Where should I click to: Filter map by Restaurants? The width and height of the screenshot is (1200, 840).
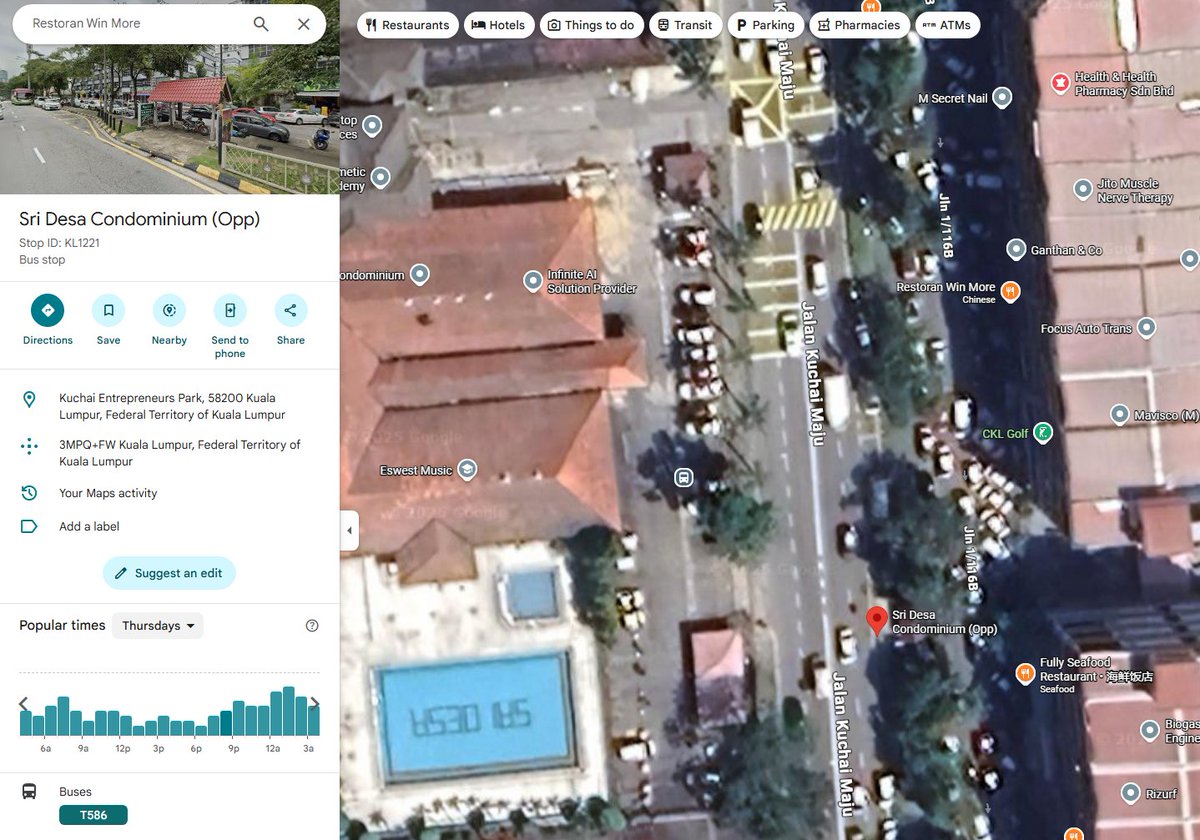click(x=407, y=25)
